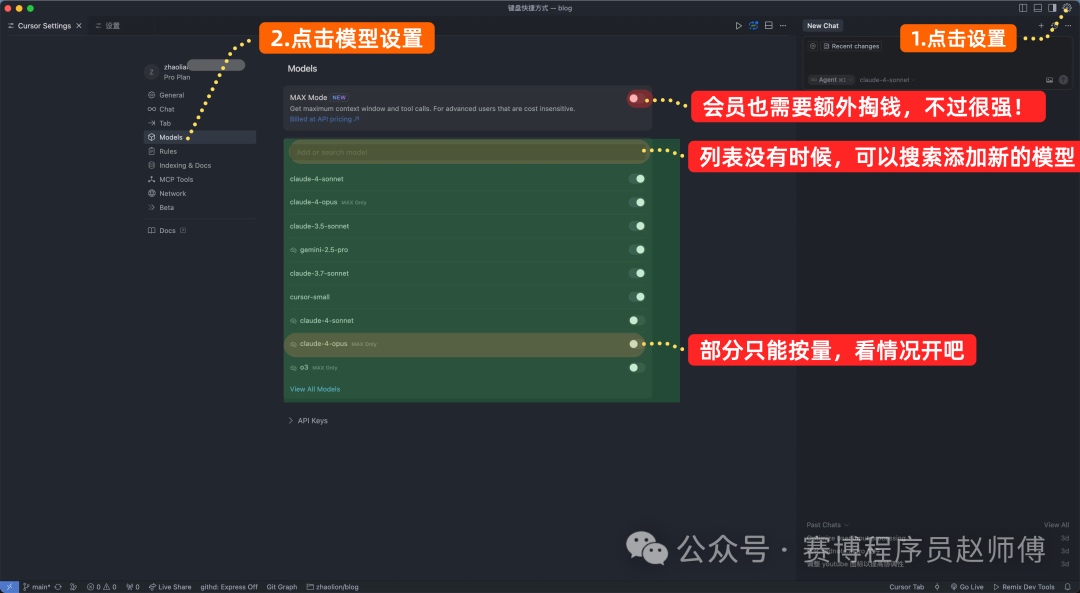Toggle the first claude-4-sonnet model switch

(636, 179)
